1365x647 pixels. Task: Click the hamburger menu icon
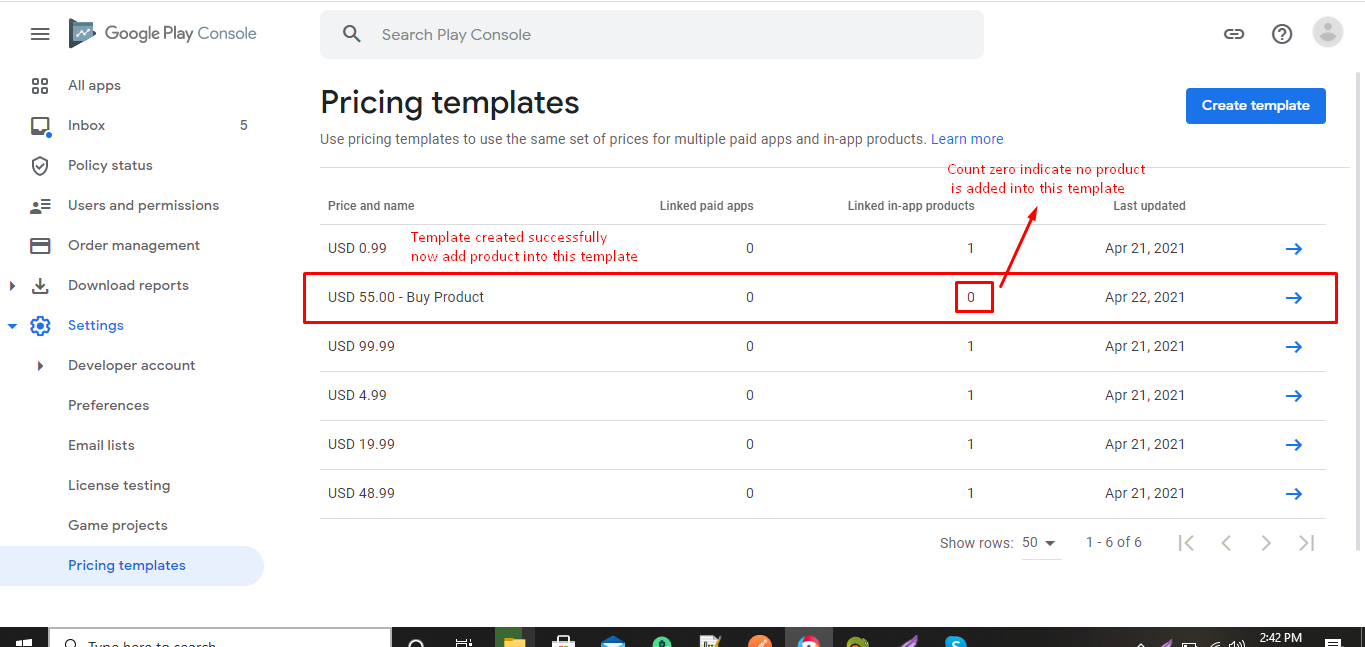[40, 34]
